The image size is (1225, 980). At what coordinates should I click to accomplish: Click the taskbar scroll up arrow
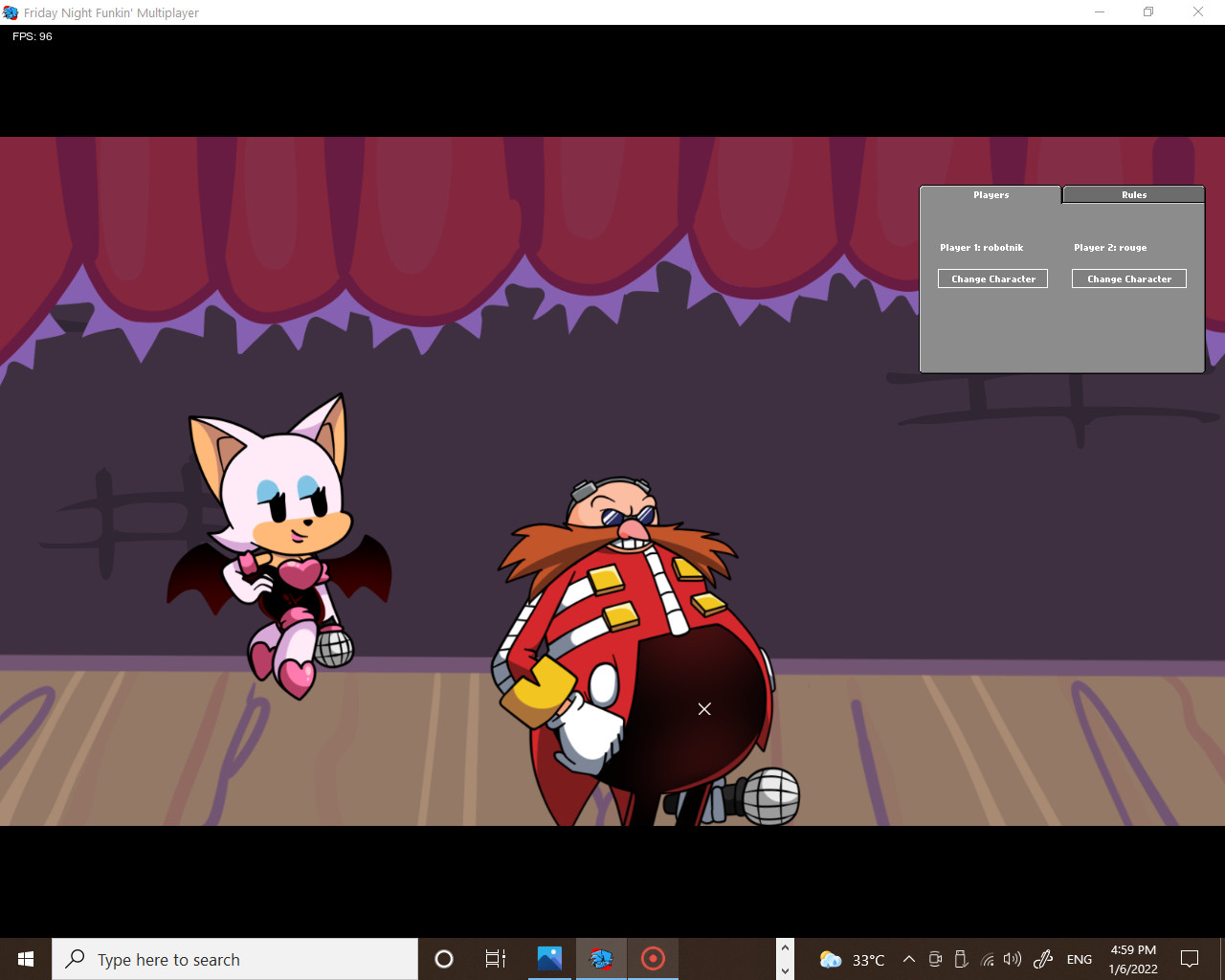[x=784, y=946]
